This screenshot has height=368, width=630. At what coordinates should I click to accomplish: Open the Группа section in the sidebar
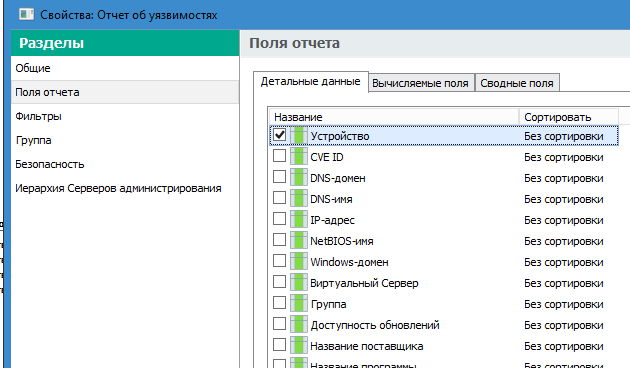[x=125, y=140]
